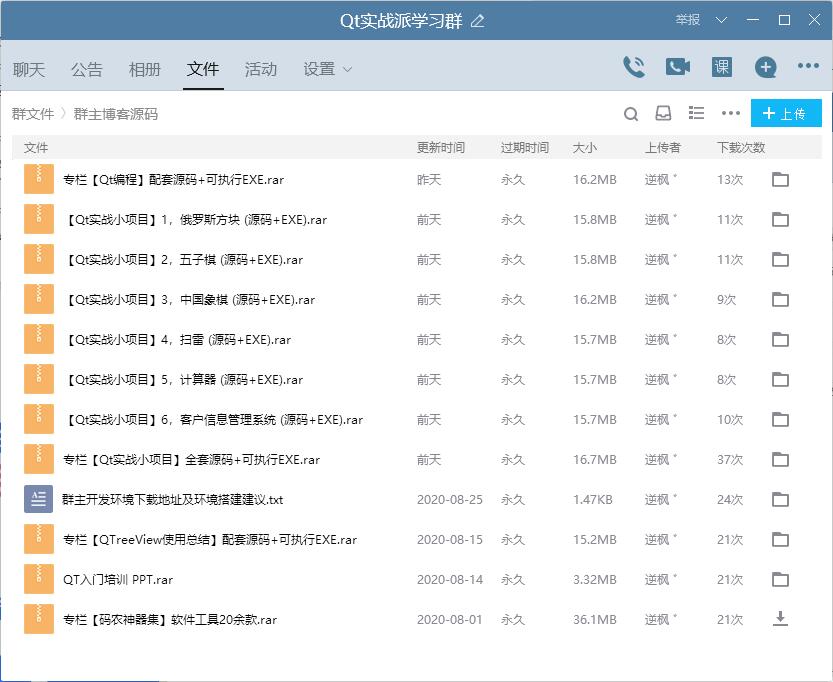833x682 pixels.
Task: Switch to the 聊天 tab
Action: click(x=29, y=69)
